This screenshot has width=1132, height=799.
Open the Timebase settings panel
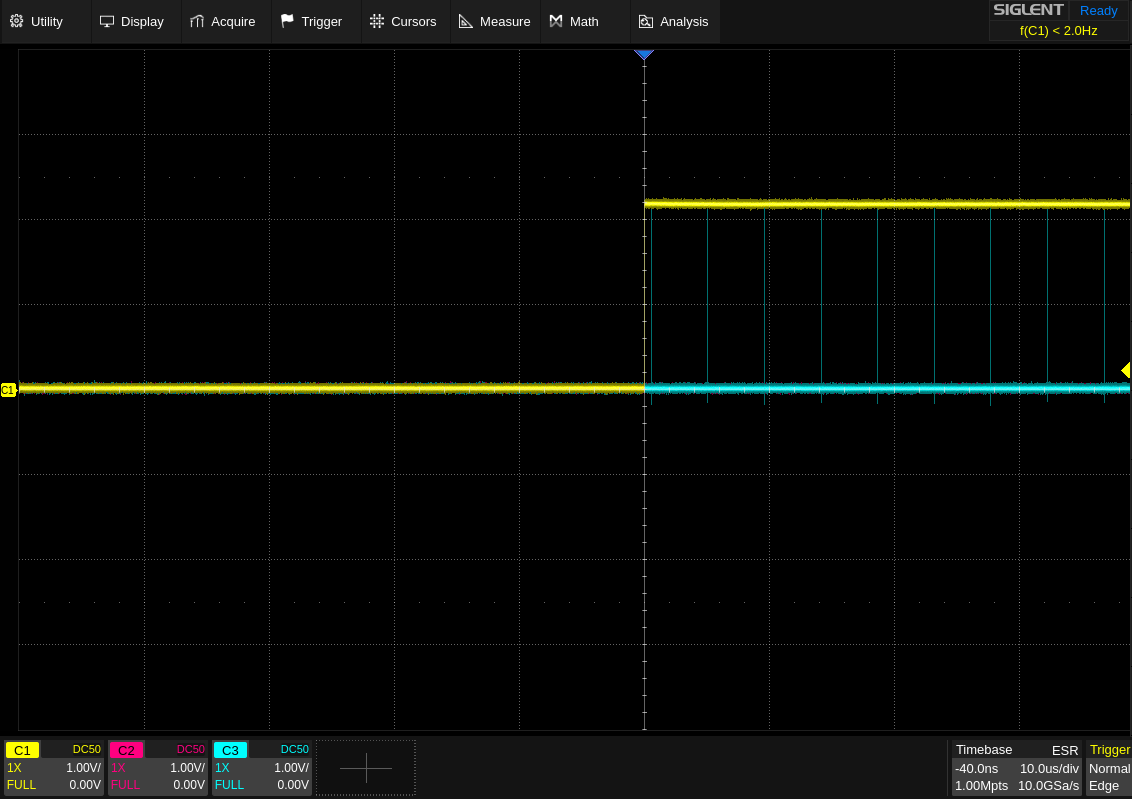[x=1016, y=768]
